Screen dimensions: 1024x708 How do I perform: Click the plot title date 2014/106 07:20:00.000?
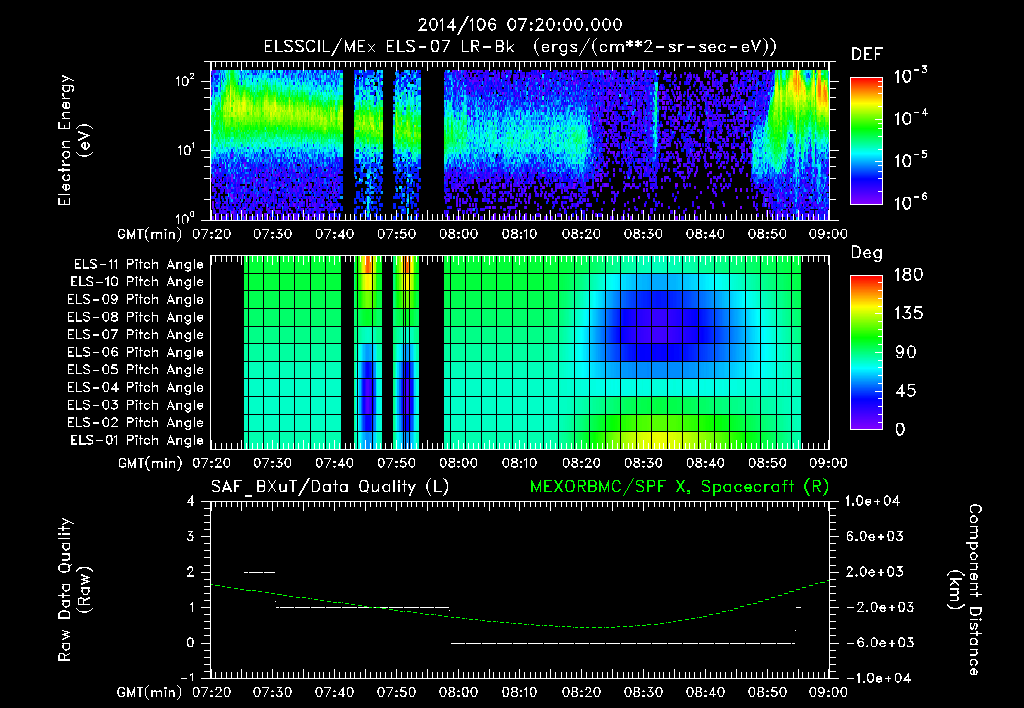520,25
